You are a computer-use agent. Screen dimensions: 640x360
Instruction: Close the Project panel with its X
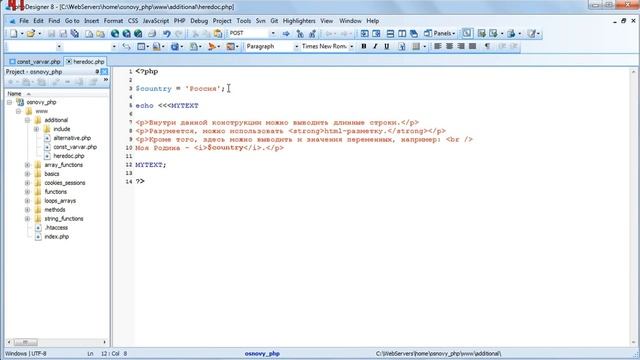104,71
